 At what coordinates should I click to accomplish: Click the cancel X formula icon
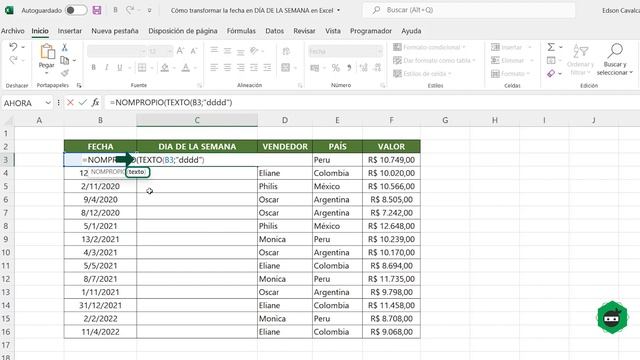(x=70, y=103)
